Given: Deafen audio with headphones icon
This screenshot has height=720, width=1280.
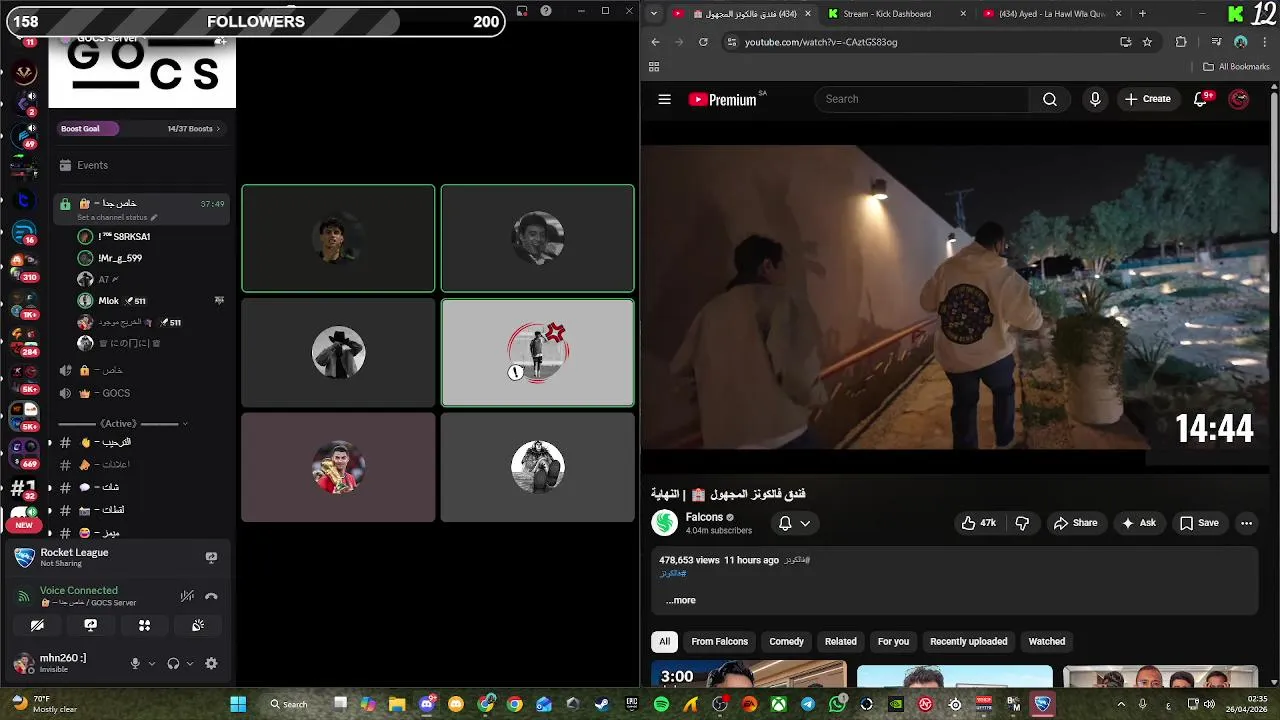Looking at the screenshot, I should 173,663.
